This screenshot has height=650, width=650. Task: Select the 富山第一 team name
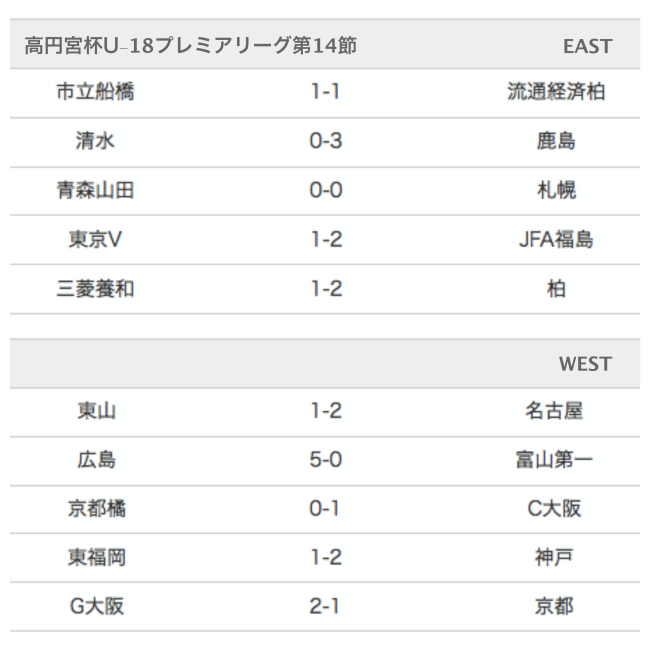point(556,460)
